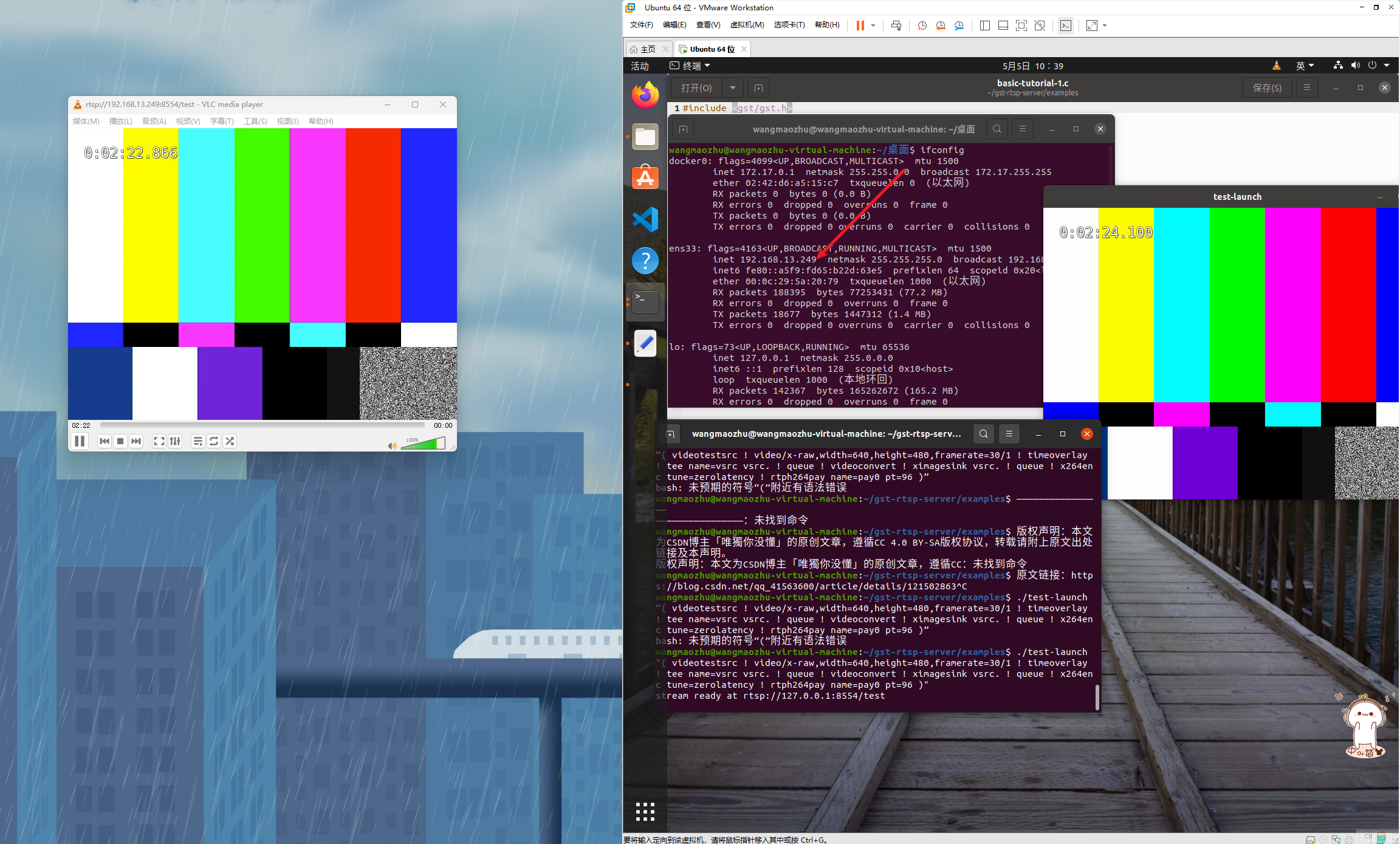
Task: Expand the VMware pause power dropdown arrow
Action: click(x=873, y=26)
